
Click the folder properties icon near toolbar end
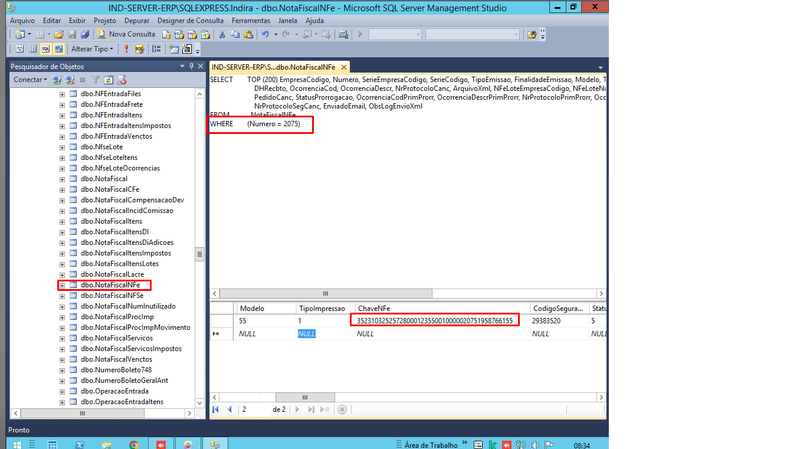tap(532, 34)
